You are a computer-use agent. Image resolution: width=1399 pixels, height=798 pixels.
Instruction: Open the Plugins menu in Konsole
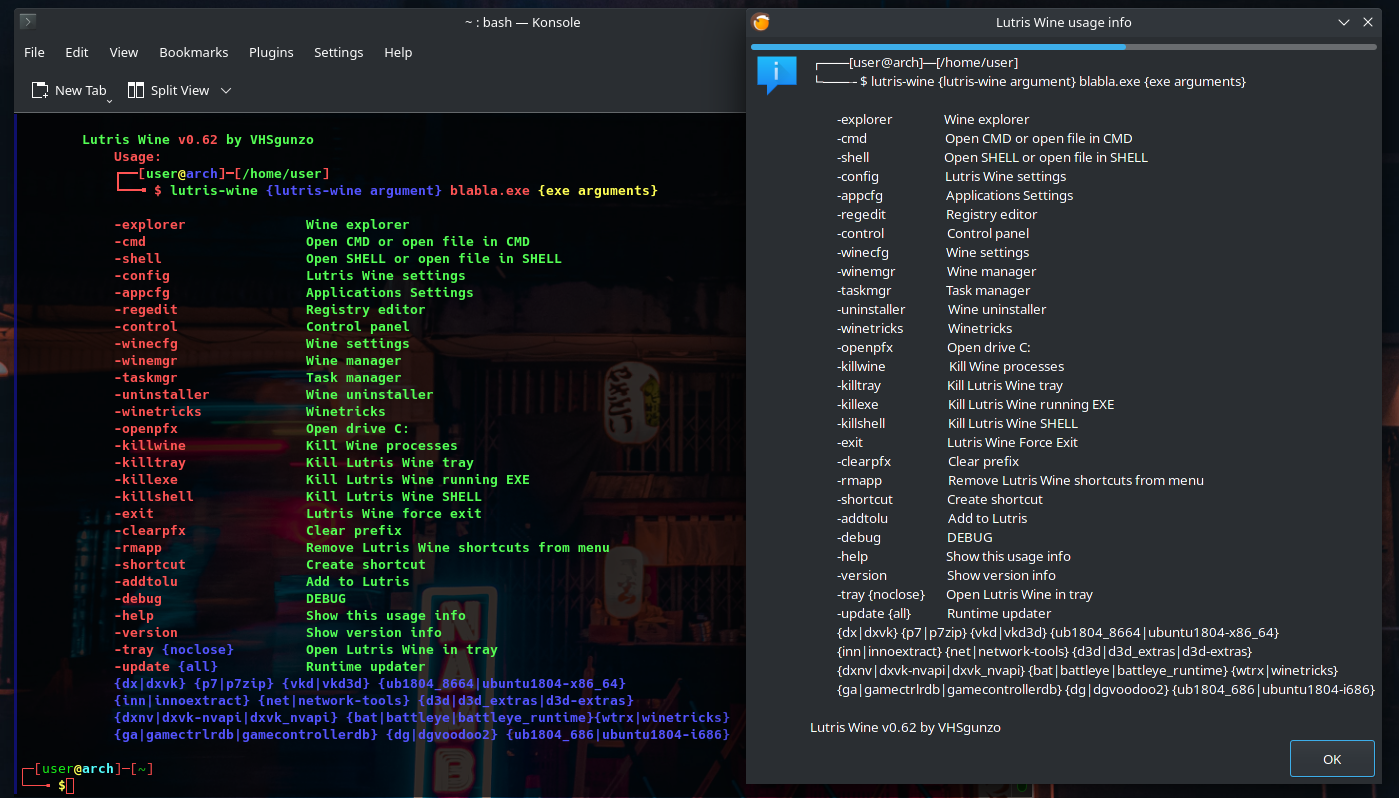pyautogui.click(x=271, y=52)
